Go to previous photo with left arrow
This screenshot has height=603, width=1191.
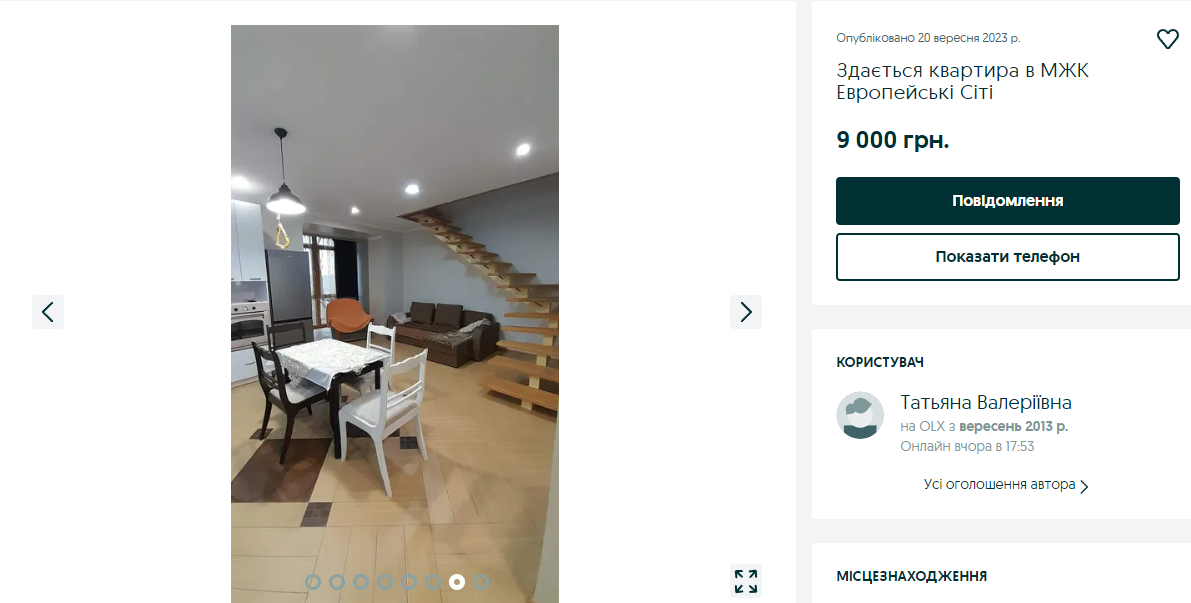click(x=48, y=311)
